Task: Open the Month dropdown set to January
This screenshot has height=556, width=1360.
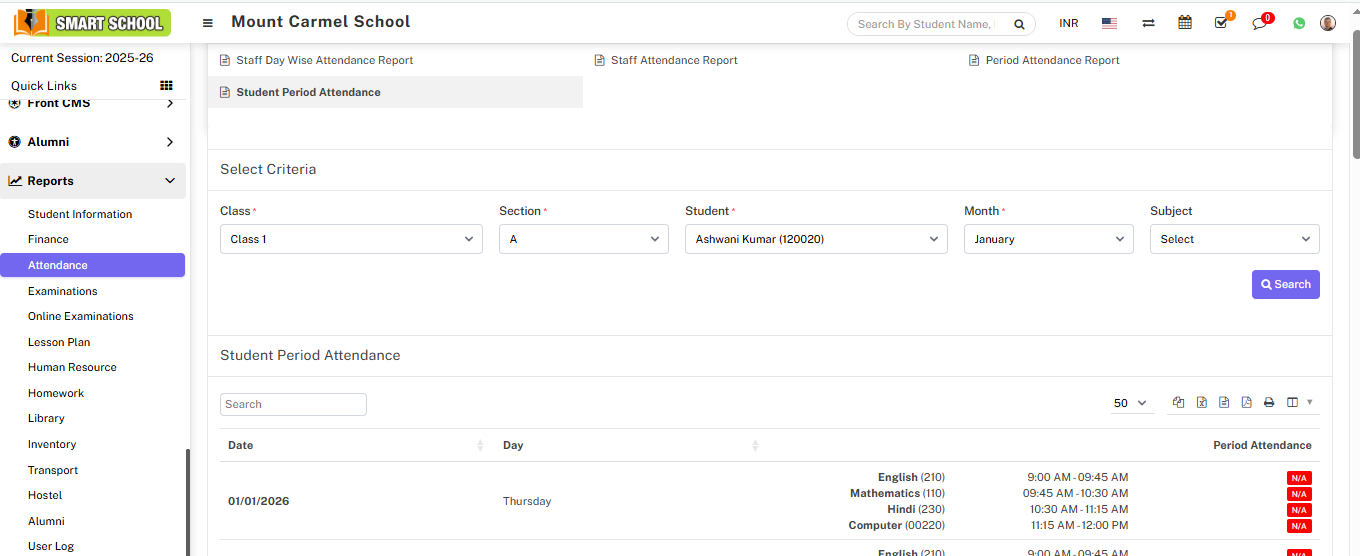Action: (1048, 239)
